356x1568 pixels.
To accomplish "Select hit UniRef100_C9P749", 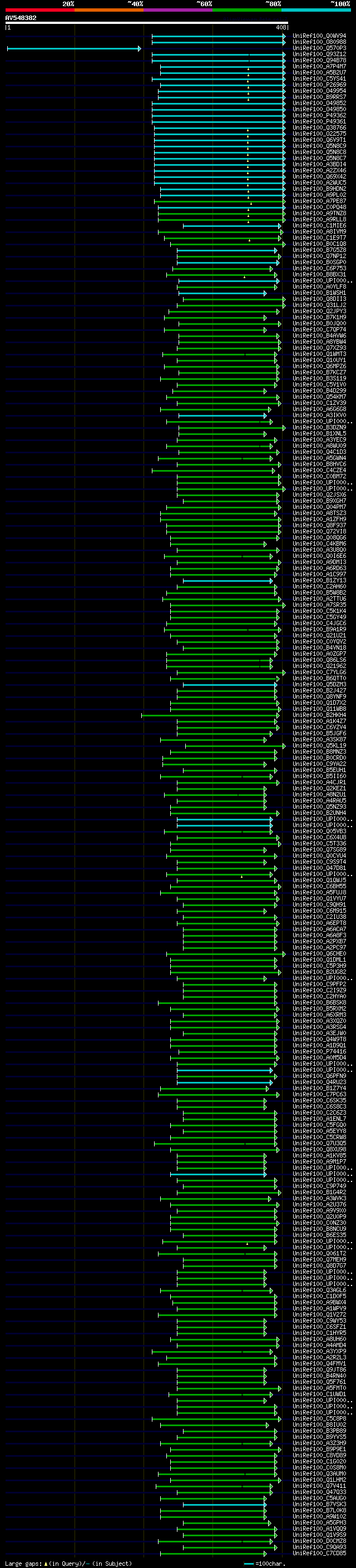I will [319, 1186].
